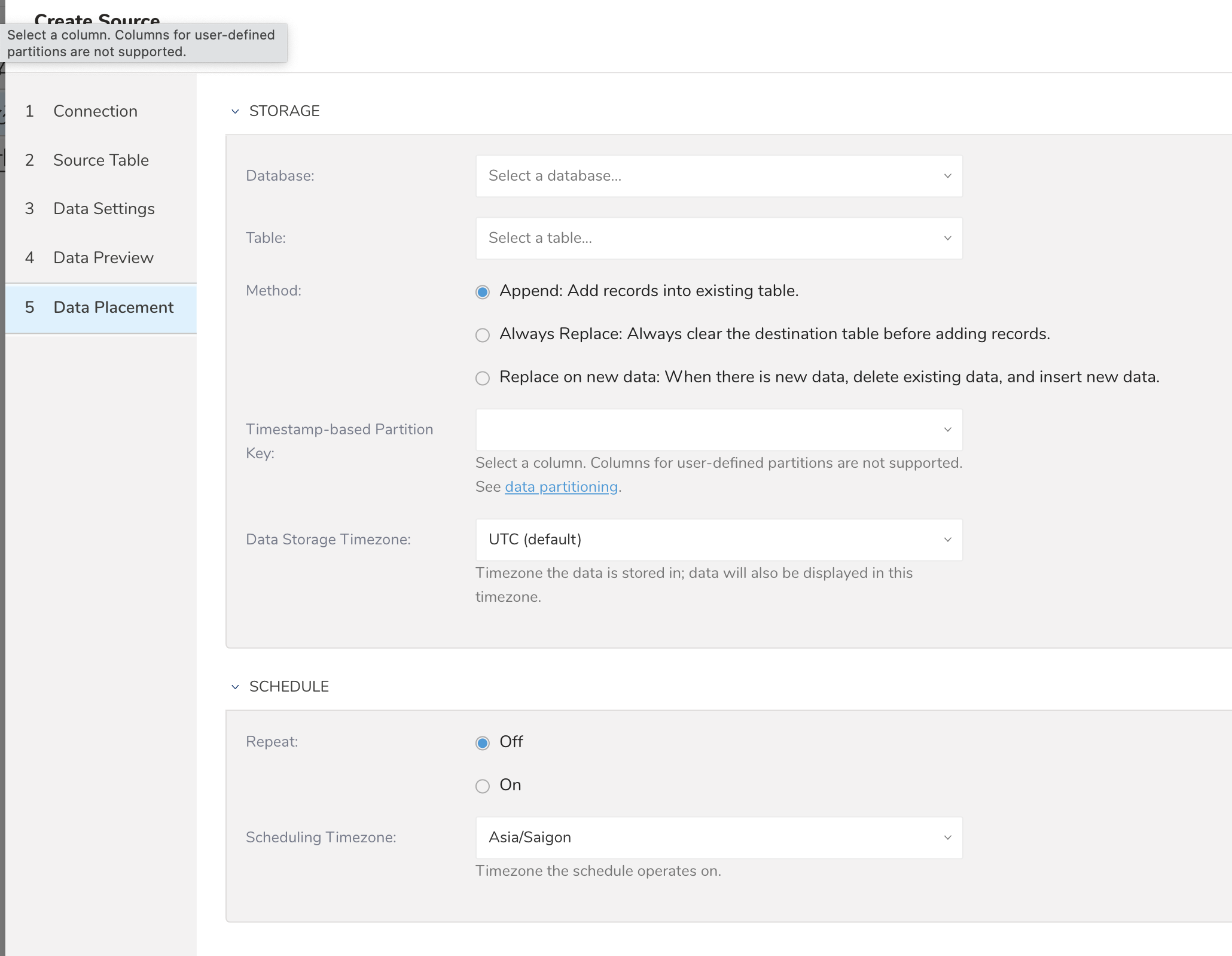The width and height of the screenshot is (1232, 956).
Task: Set Repeat to Off
Action: 483,743
